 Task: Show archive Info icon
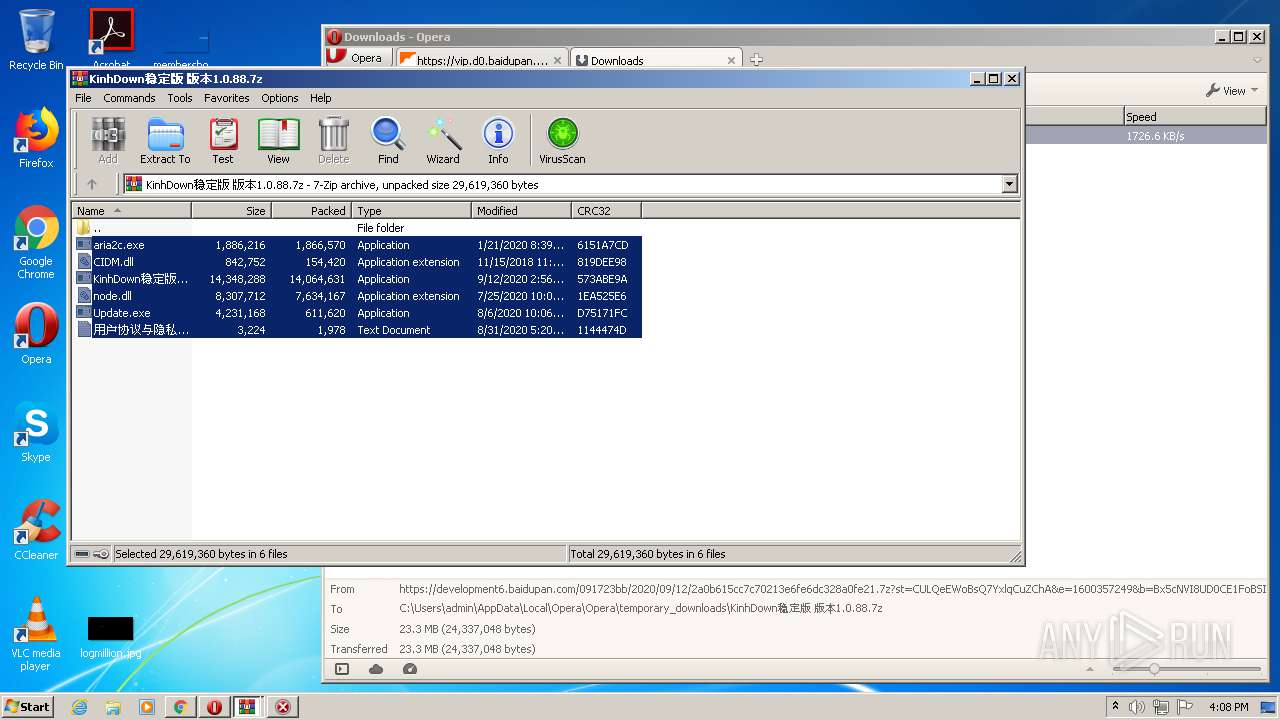(x=498, y=141)
